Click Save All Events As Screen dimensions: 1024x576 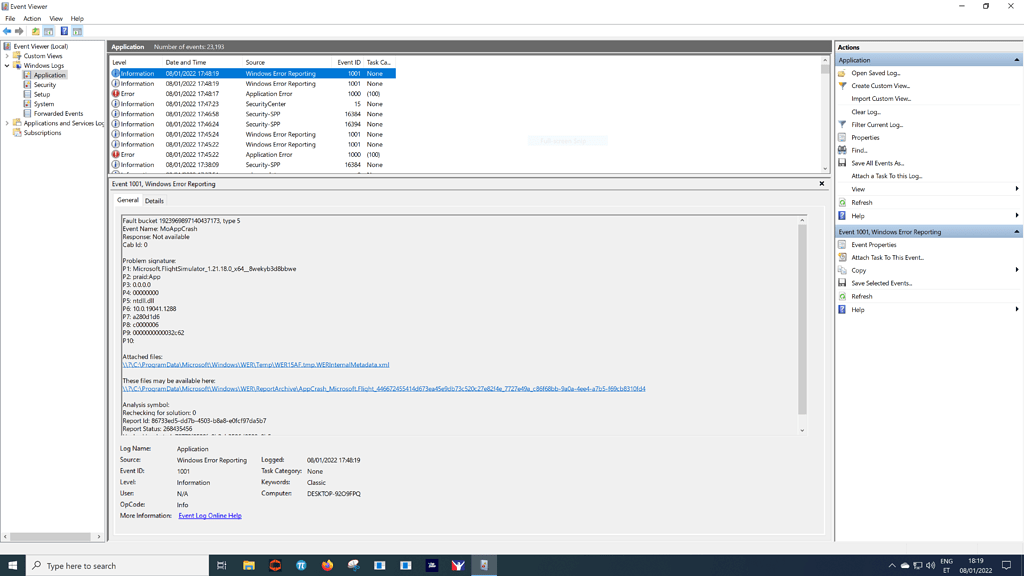878,163
